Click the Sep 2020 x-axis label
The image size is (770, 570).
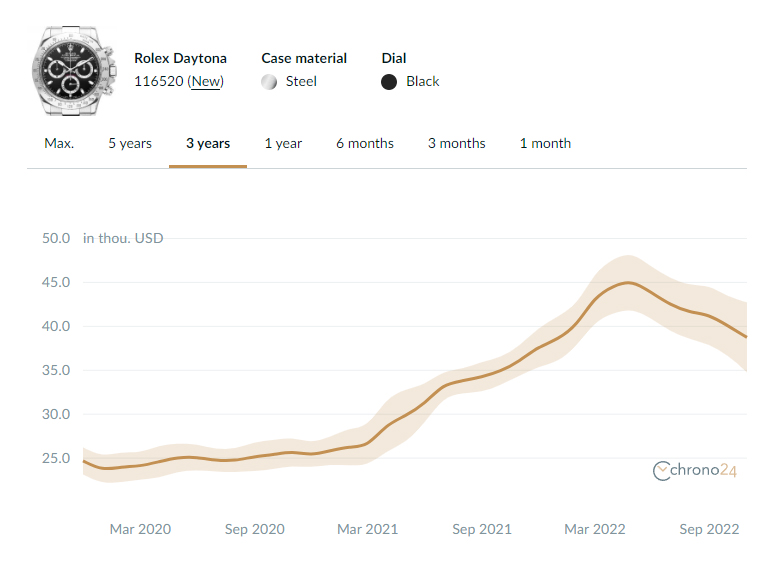coord(254,529)
